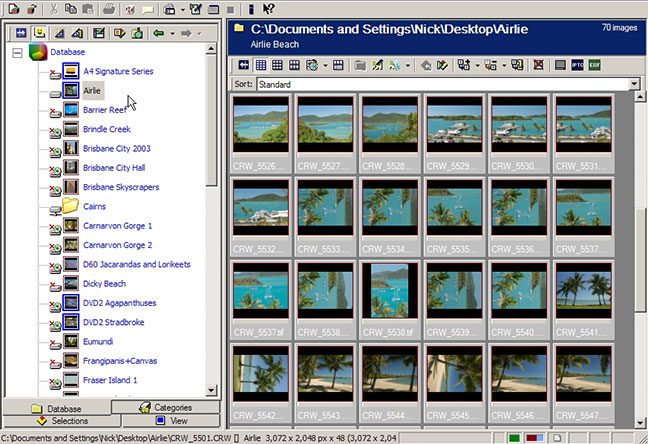Switch to the View tab
Viewport: 648px width, 444px height.
pyautogui.click(x=171, y=421)
